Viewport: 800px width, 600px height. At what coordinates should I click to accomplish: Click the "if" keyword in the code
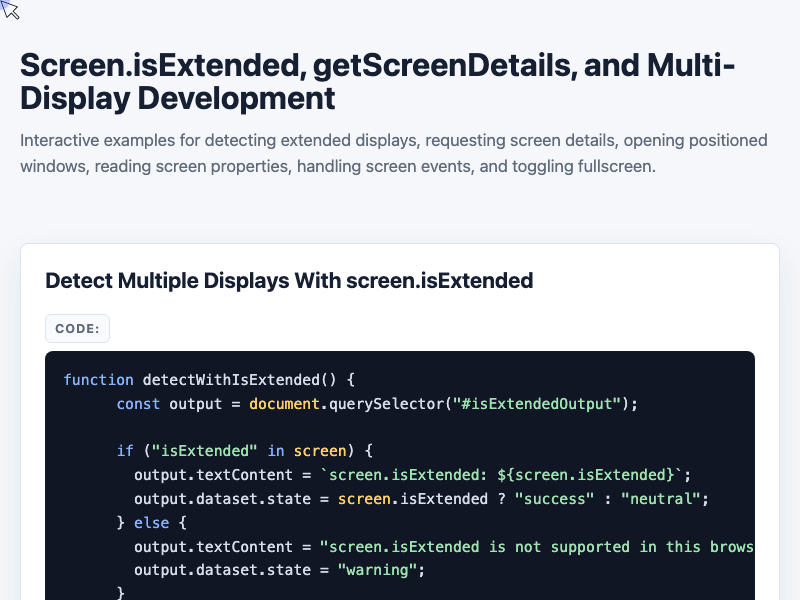pos(125,451)
